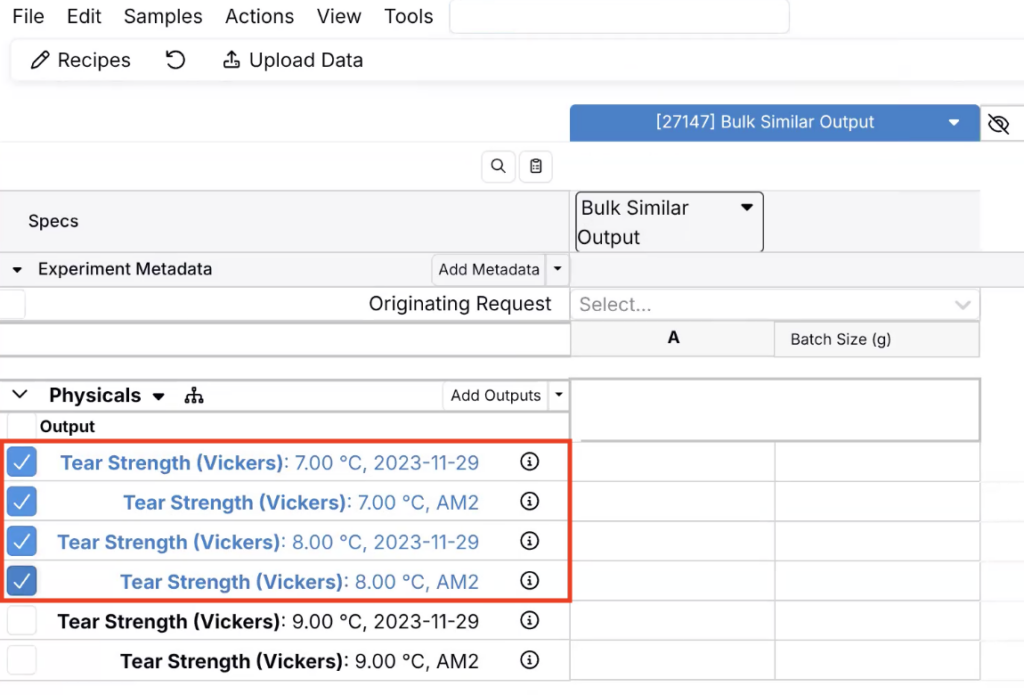The height and width of the screenshot is (695, 1024).
Task: Collapse the Experiment Metadata section
Action: (x=17, y=270)
